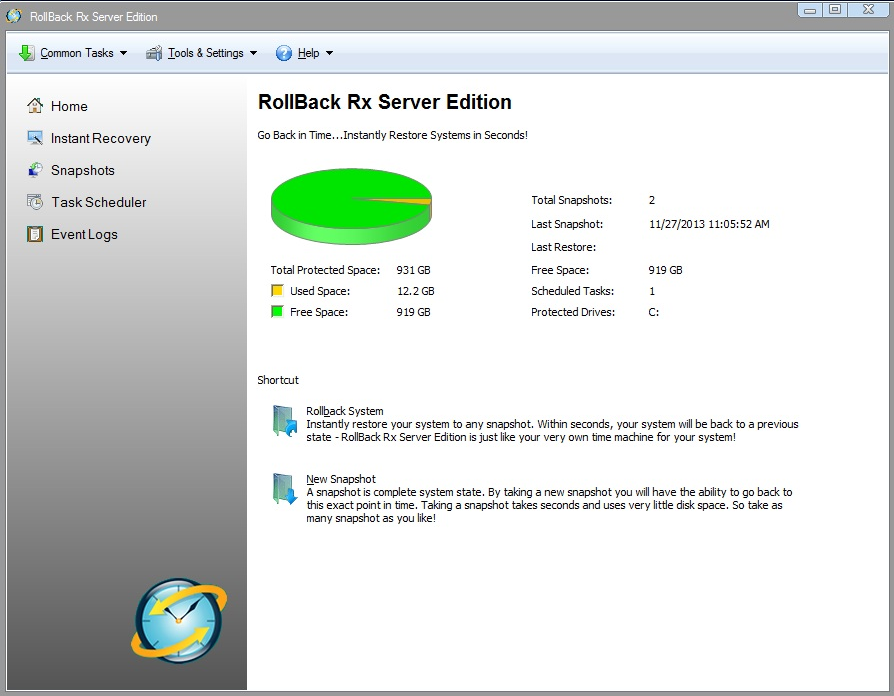Click the Shortcut section label
The height and width of the screenshot is (696, 894).
click(x=278, y=380)
